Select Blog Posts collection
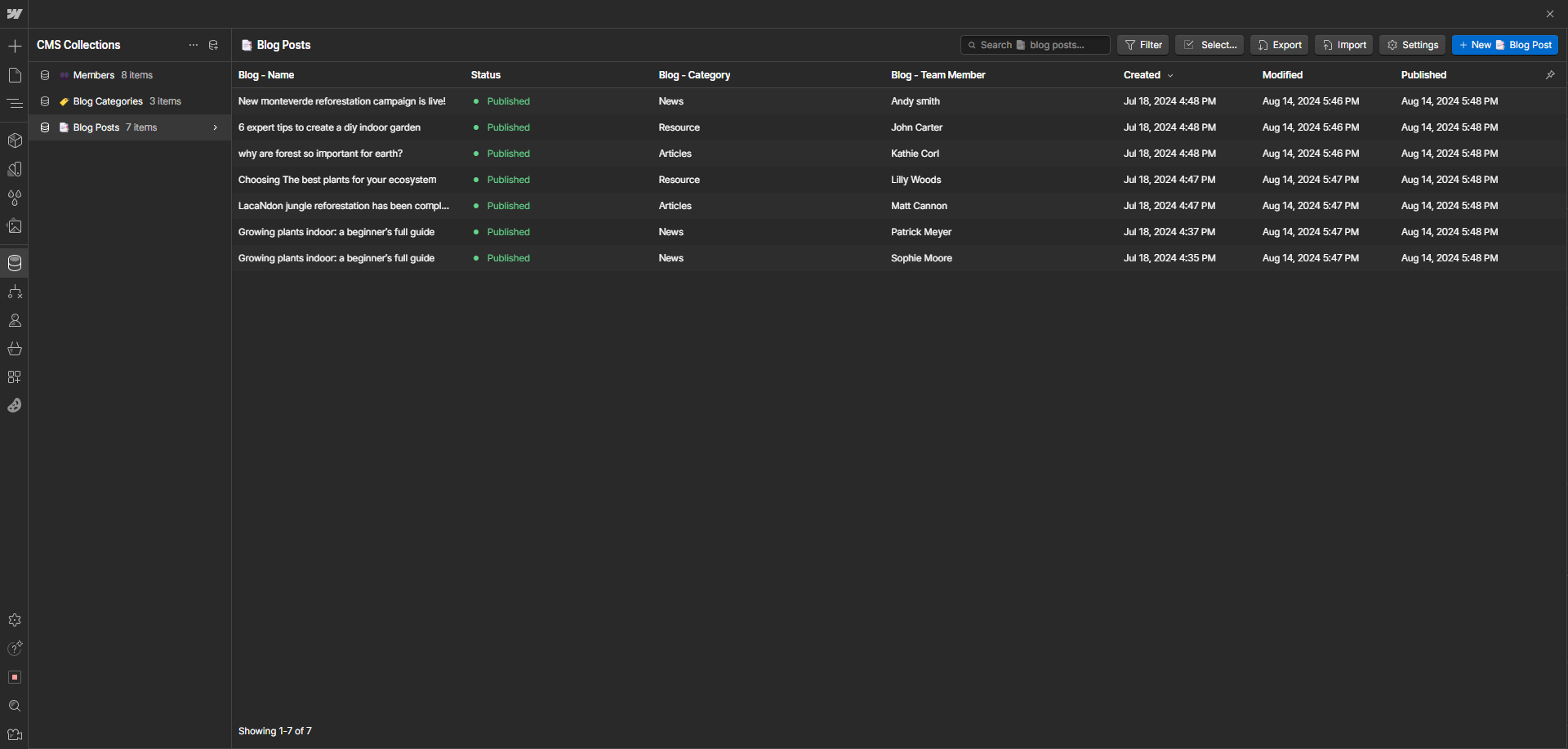1568x749 pixels. tap(131, 127)
